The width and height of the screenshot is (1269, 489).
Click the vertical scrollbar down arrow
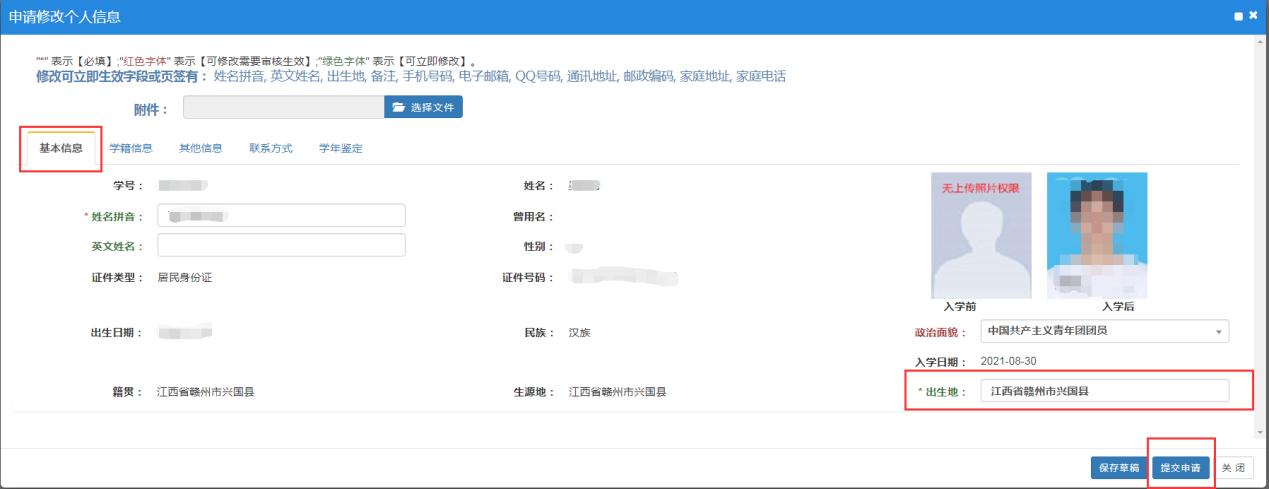1261,433
